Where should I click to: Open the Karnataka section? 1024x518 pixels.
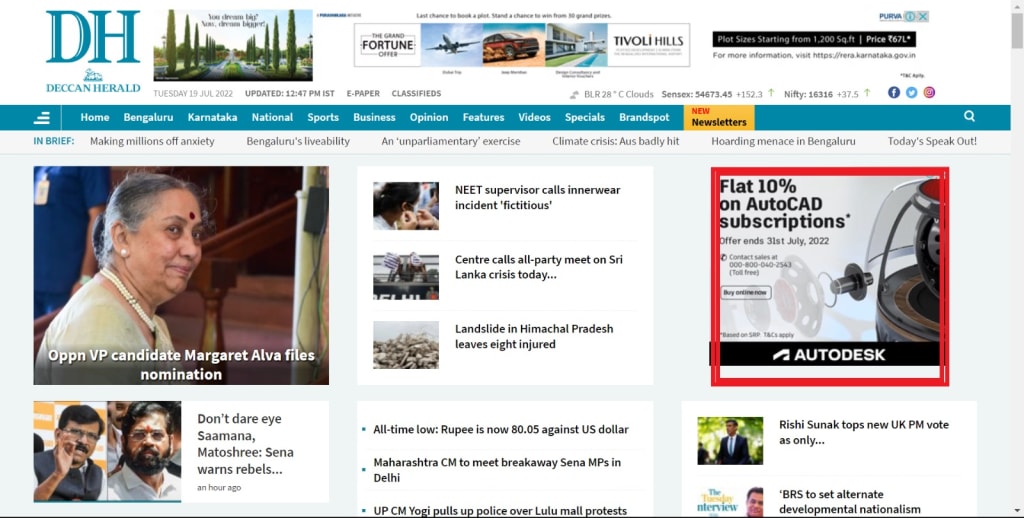click(212, 118)
